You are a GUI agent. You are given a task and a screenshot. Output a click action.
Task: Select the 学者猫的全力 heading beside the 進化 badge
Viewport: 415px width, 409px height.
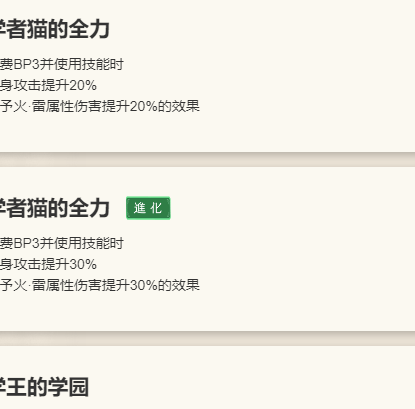pos(55,208)
